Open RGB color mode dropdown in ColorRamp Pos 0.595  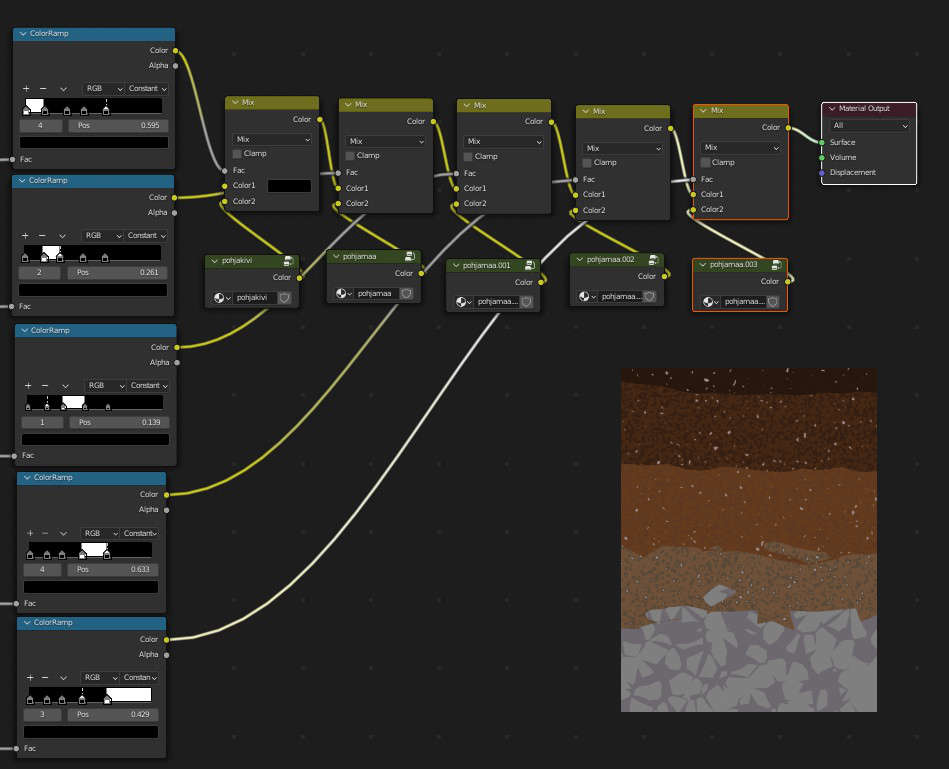(103, 89)
